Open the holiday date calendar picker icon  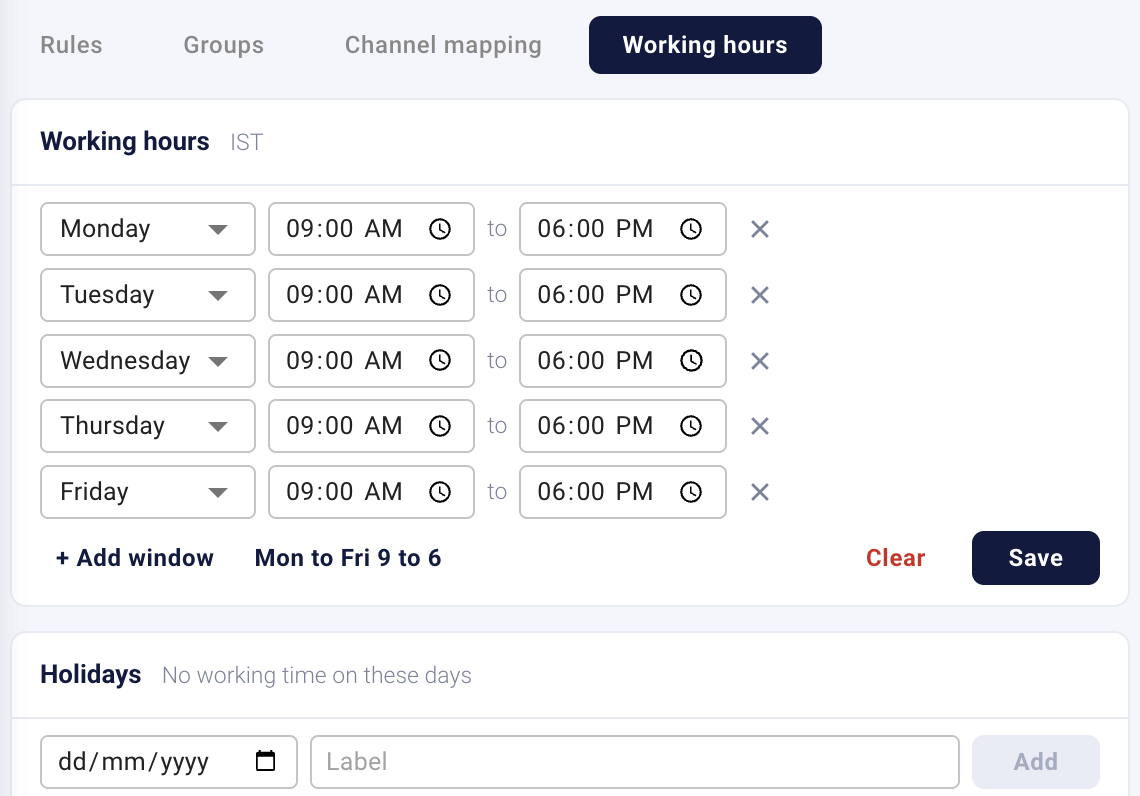[x=265, y=761]
